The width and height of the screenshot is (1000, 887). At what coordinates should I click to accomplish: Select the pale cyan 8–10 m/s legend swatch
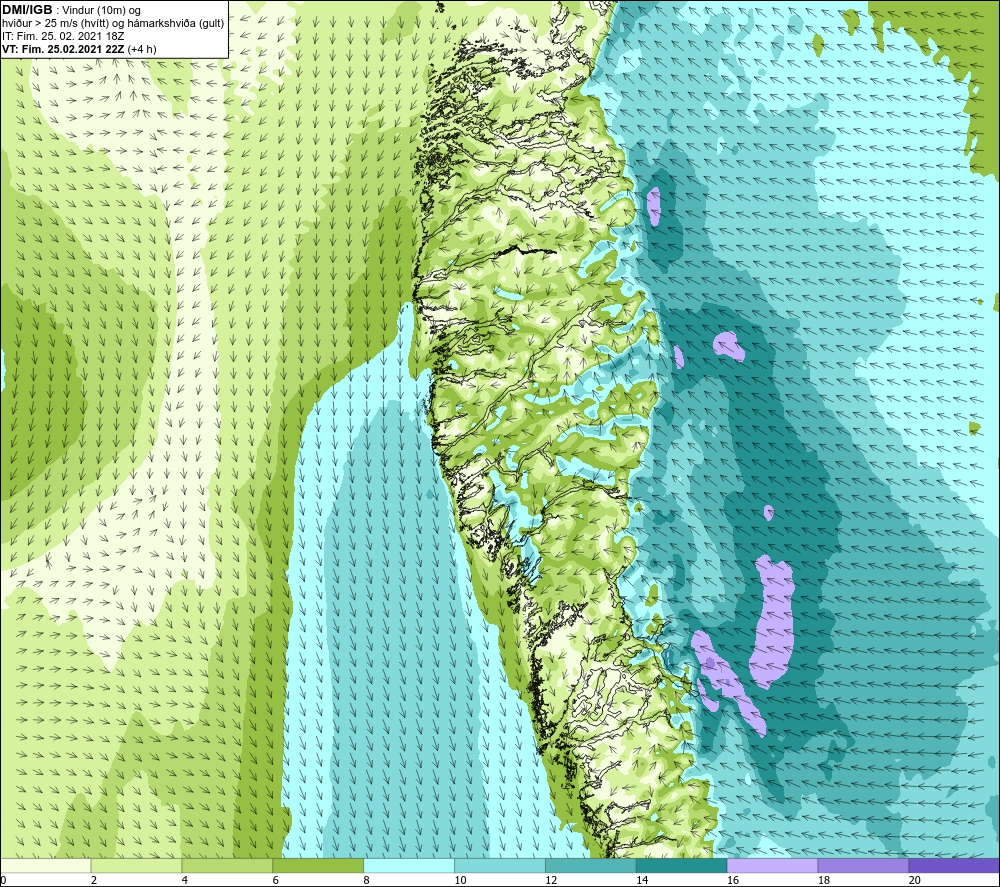[x=409, y=865]
